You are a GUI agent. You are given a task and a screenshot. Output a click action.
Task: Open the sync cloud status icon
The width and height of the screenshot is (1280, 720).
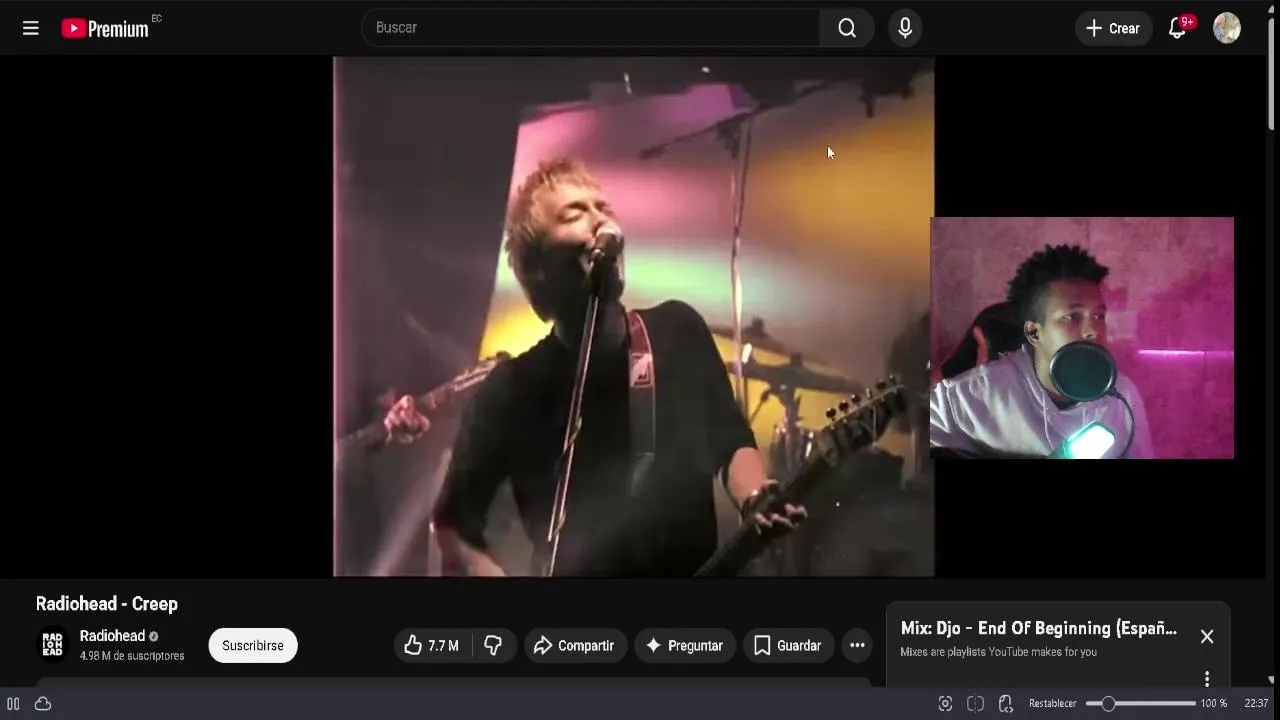[43, 704]
